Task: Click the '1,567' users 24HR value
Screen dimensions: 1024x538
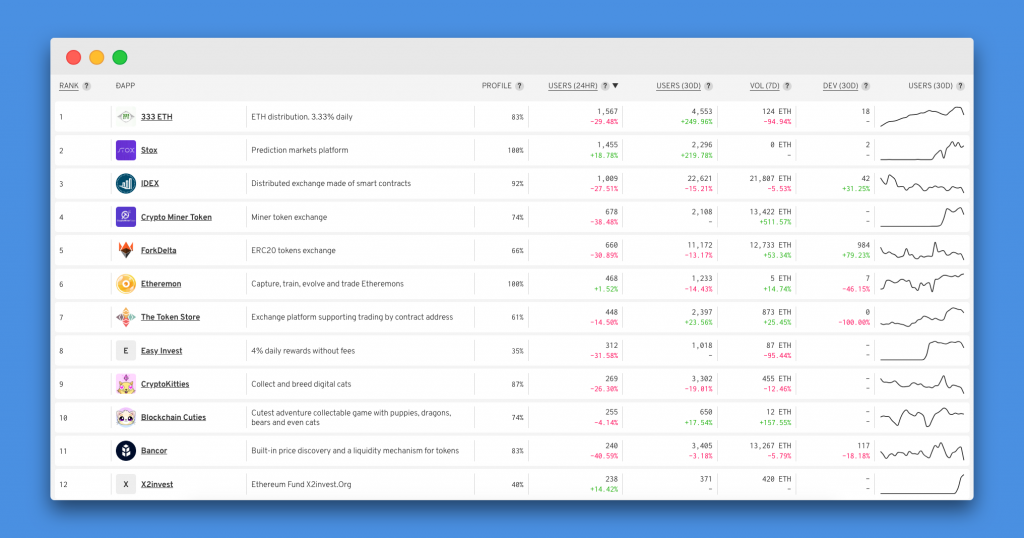Action: pos(607,112)
